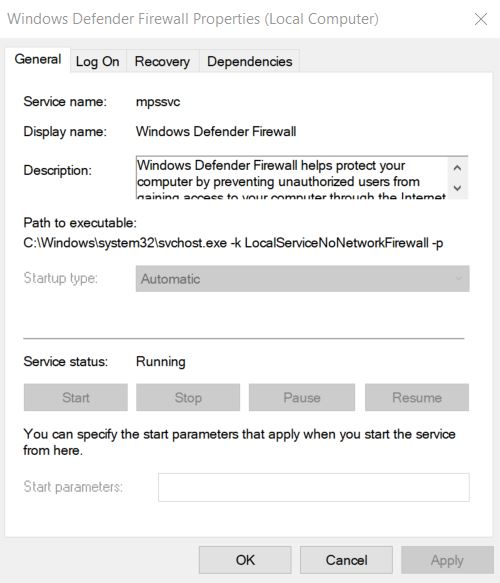Click the Startup type dropdown chevron
Image resolution: width=500 pixels, height=583 pixels.
pos(459,278)
